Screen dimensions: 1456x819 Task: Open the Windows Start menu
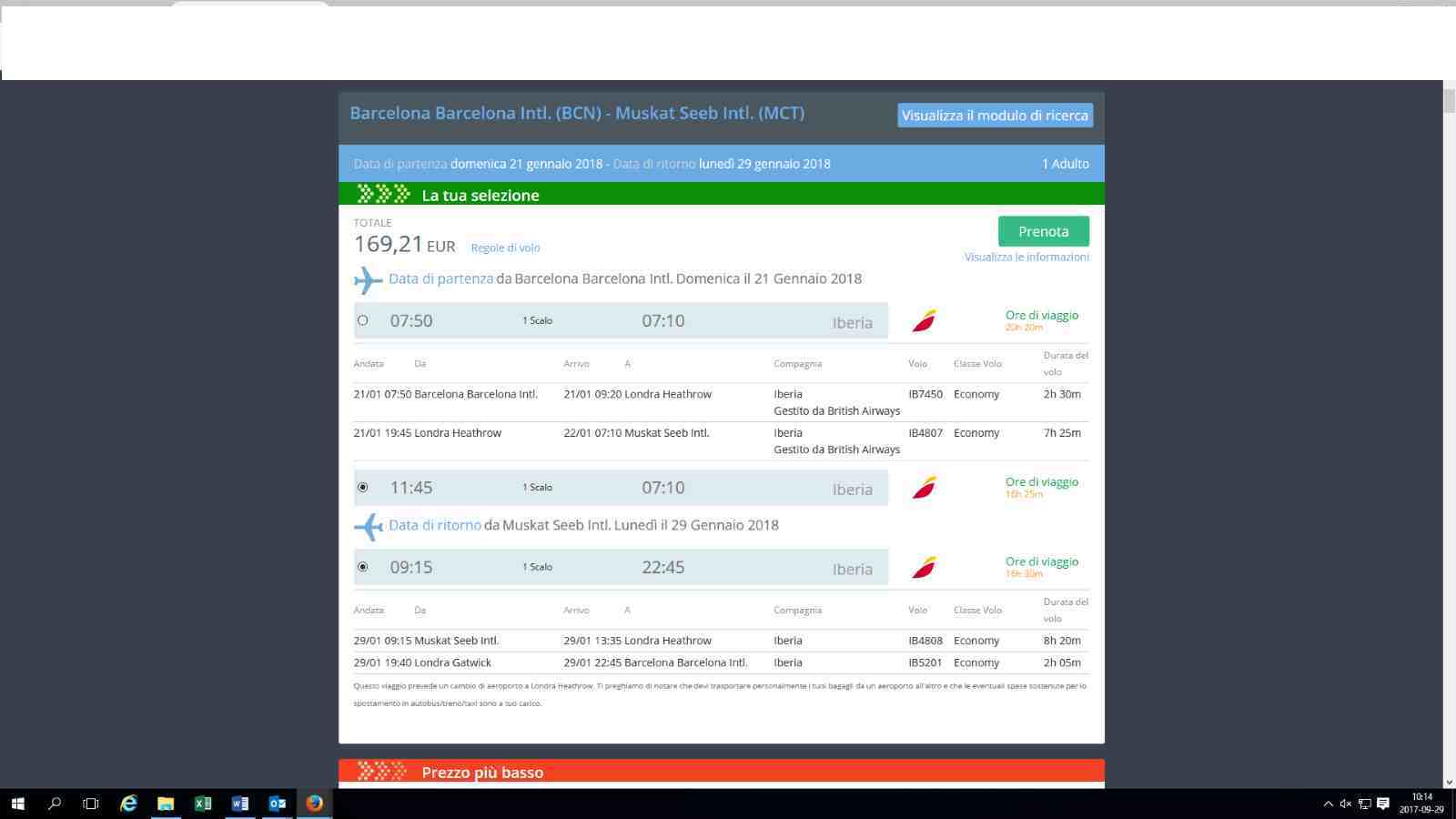coord(17,804)
